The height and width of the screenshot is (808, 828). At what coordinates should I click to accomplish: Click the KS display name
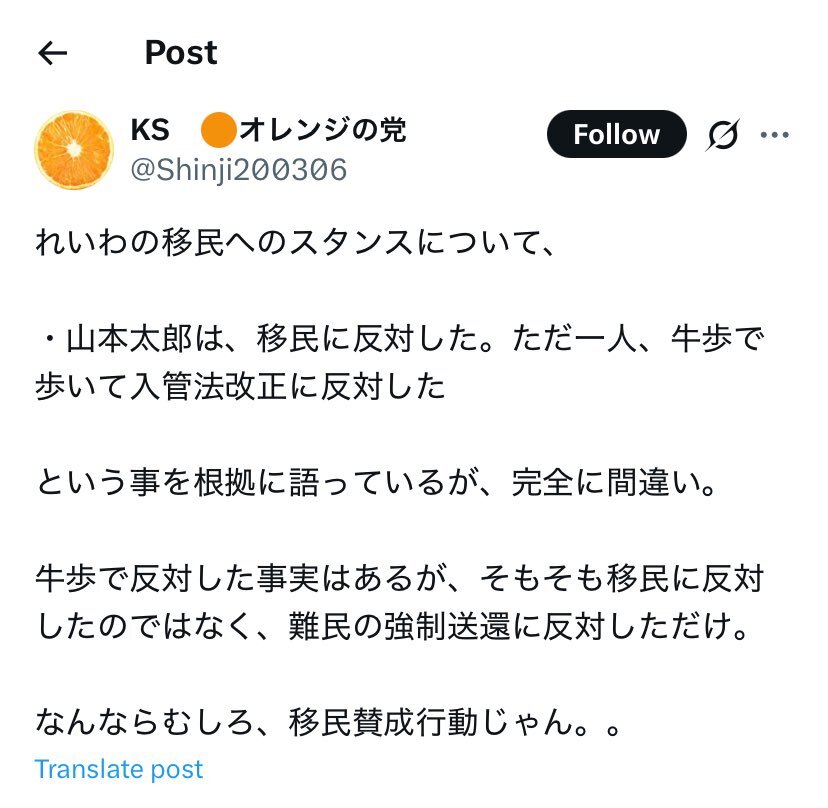pos(150,130)
